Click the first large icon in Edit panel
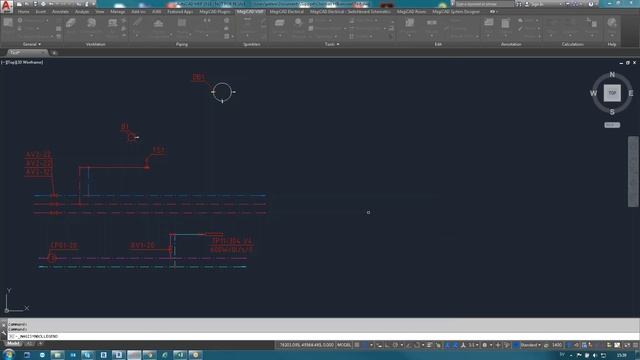640x360 pixels. pos(410,23)
